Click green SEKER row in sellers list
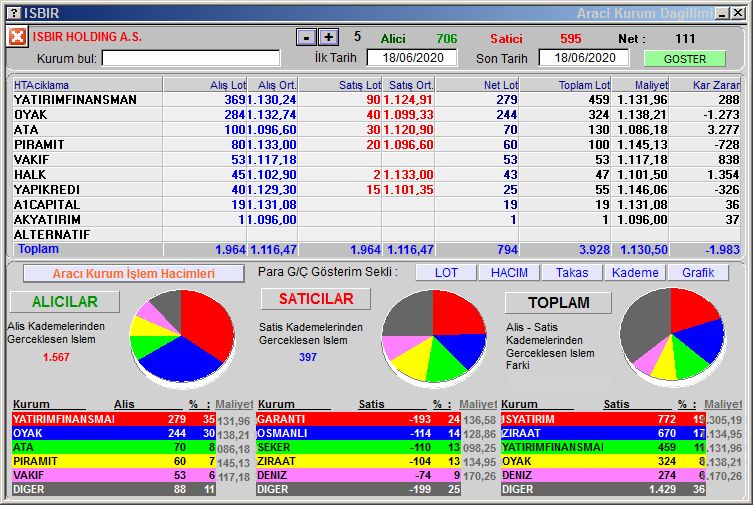Viewport: 753px width, 505px height. point(358,447)
